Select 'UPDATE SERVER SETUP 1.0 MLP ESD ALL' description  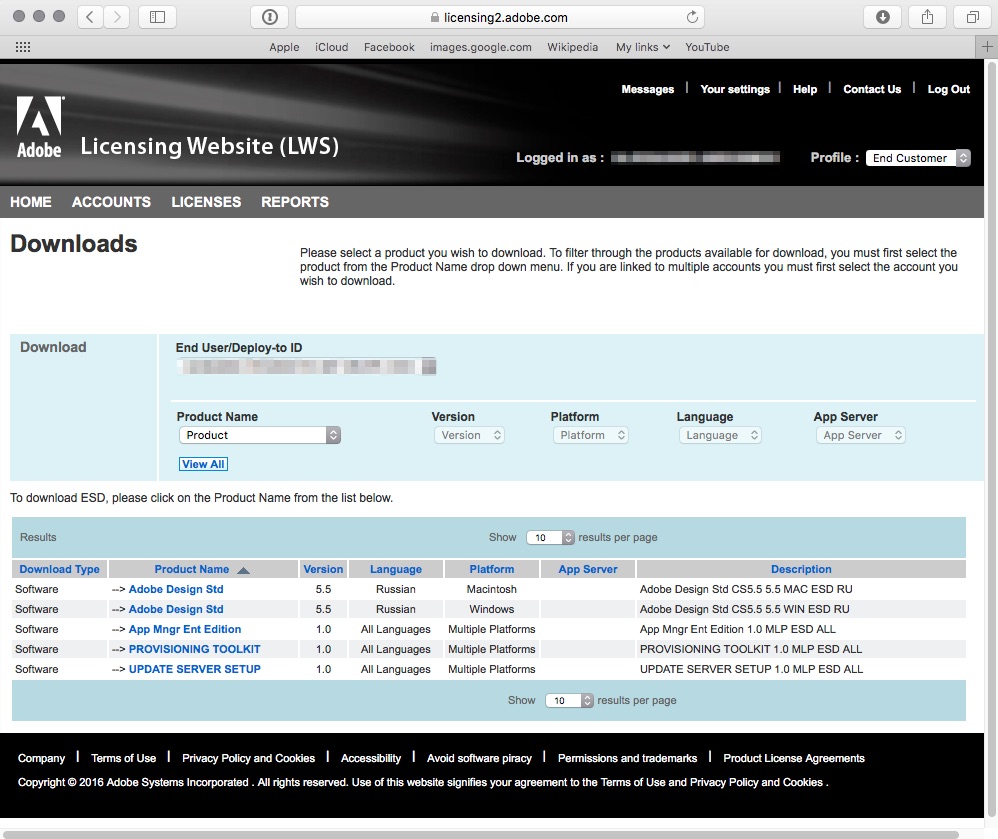[x=751, y=669]
